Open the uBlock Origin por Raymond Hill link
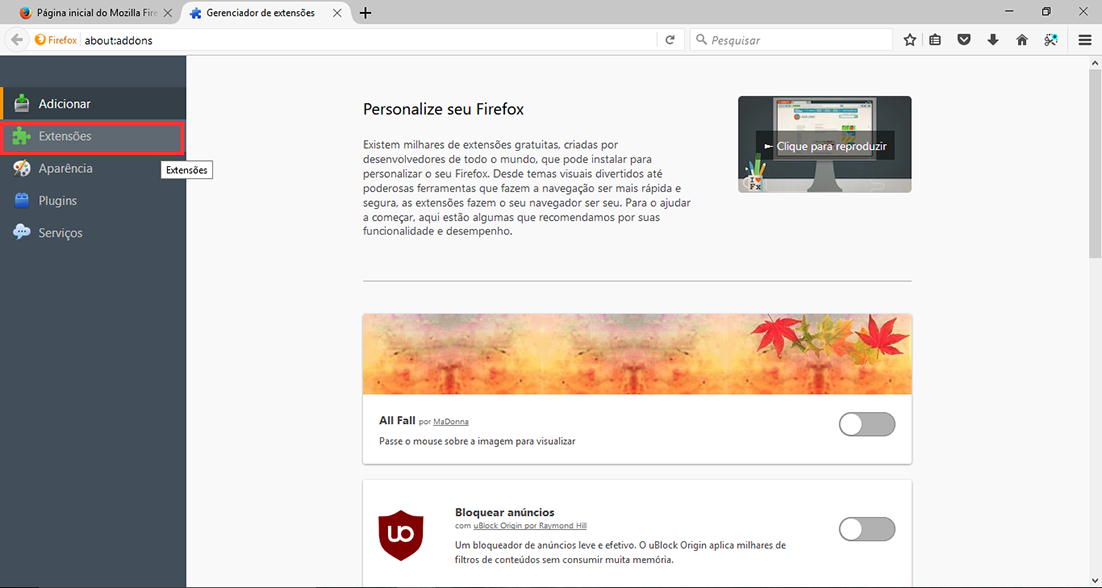Image resolution: width=1102 pixels, height=588 pixels. [530, 525]
